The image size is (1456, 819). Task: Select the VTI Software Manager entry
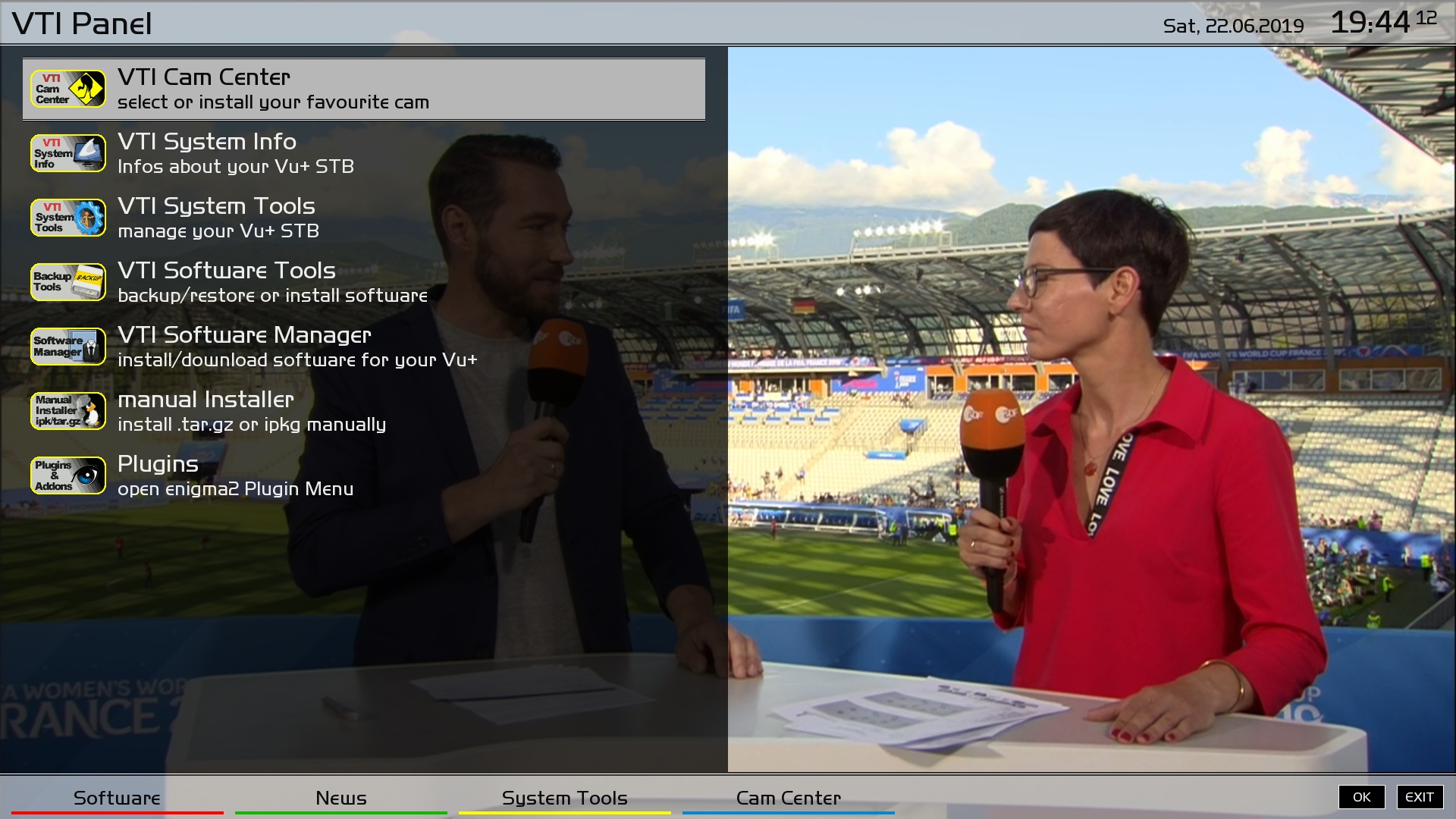click(364, 347)
